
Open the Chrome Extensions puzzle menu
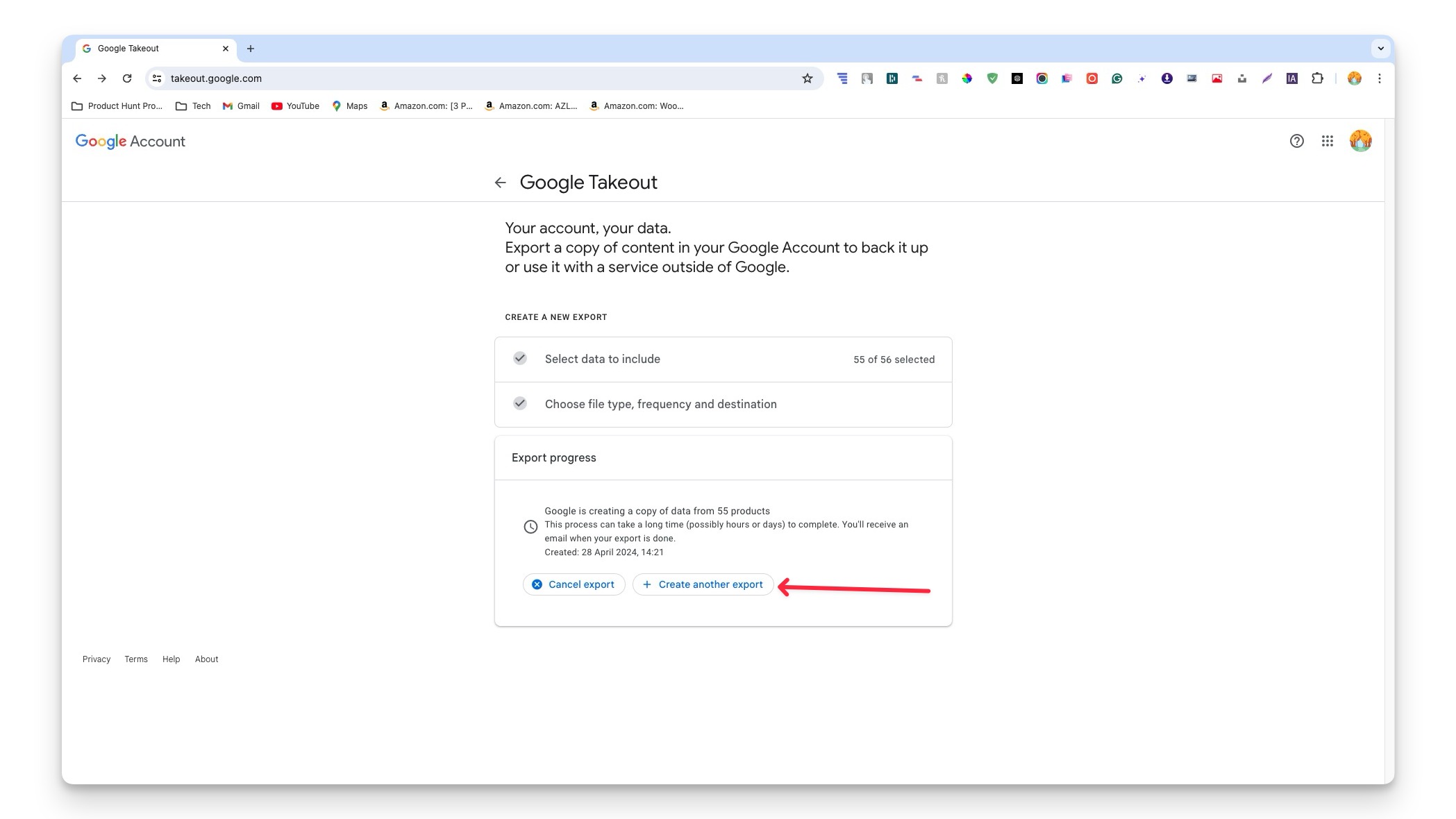point(1317,78)
